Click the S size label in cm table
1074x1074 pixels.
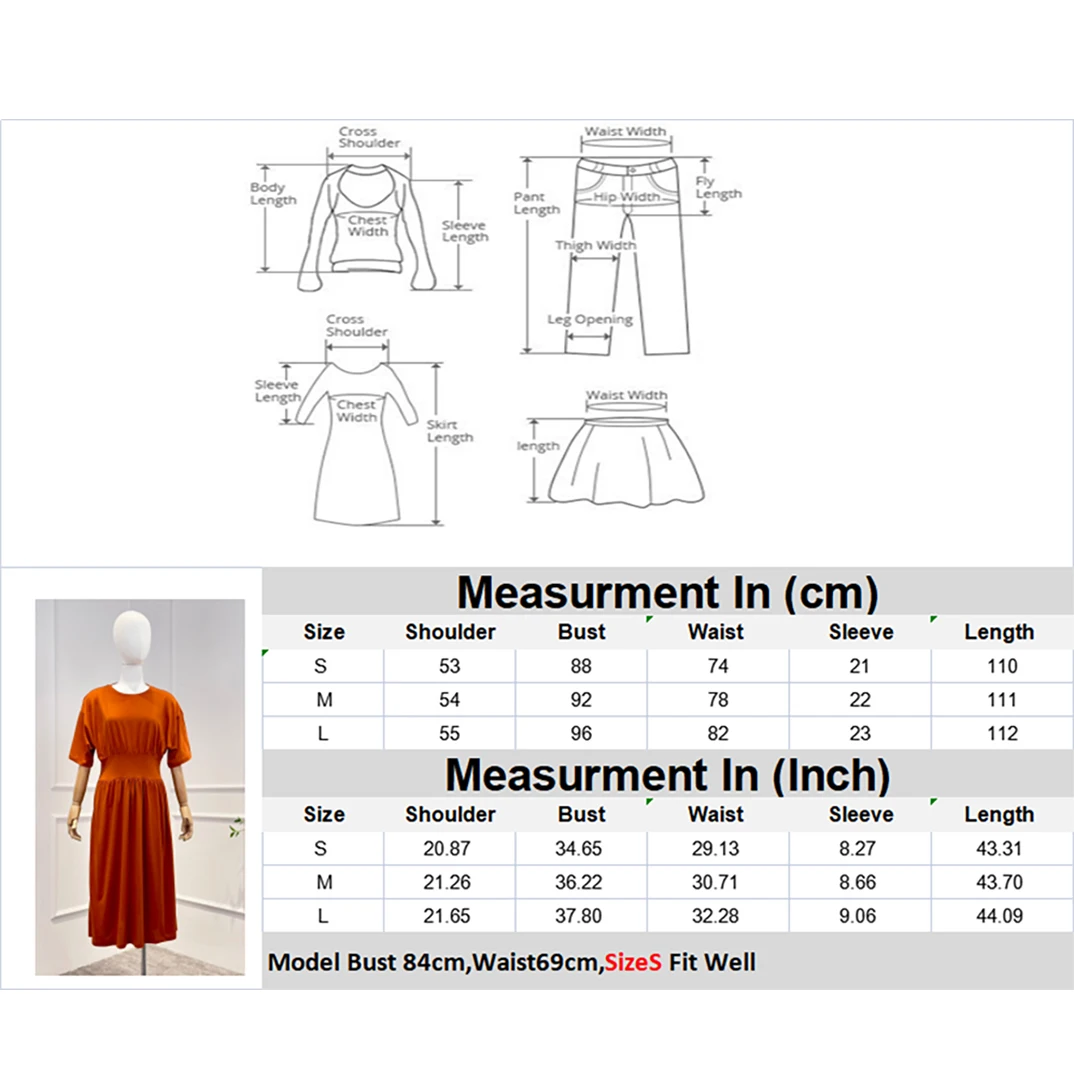321,666
